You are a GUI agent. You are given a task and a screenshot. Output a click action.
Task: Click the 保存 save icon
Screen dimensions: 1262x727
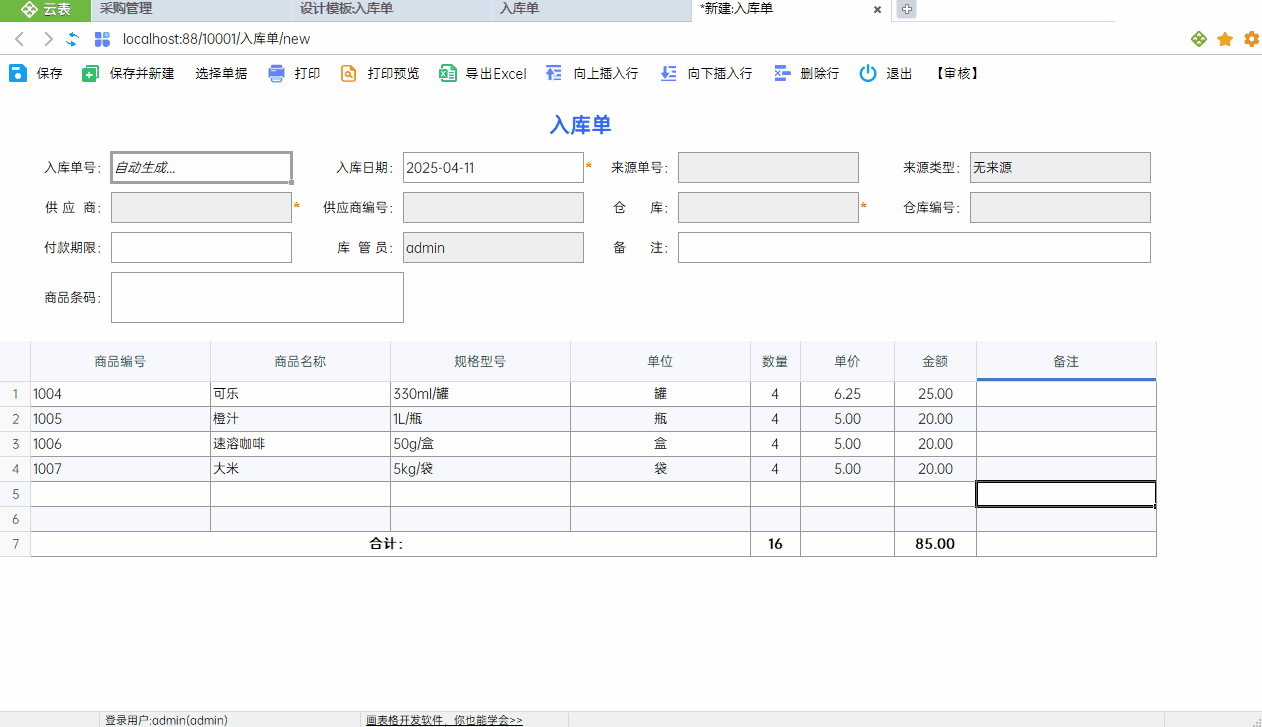[x=18, y=73]
